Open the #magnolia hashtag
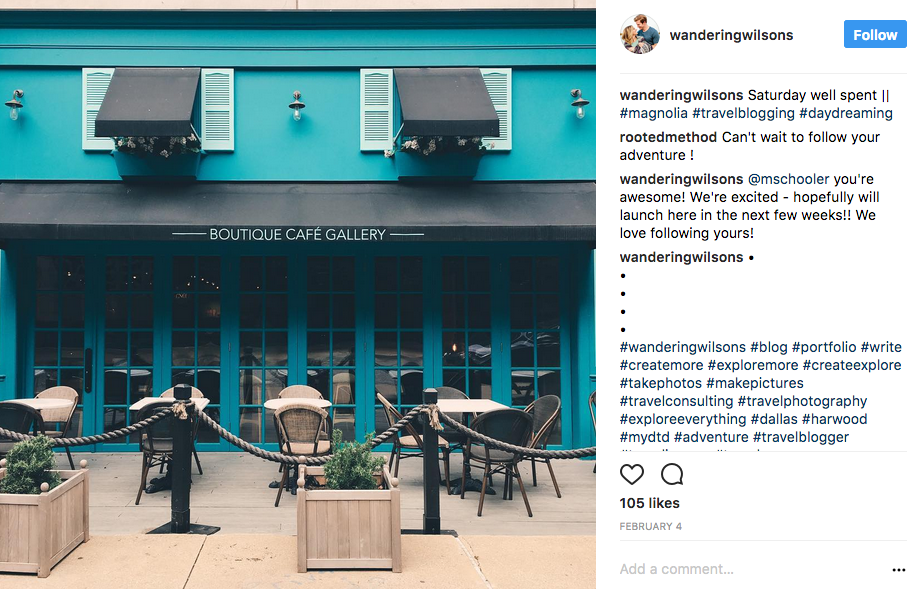 654,113
